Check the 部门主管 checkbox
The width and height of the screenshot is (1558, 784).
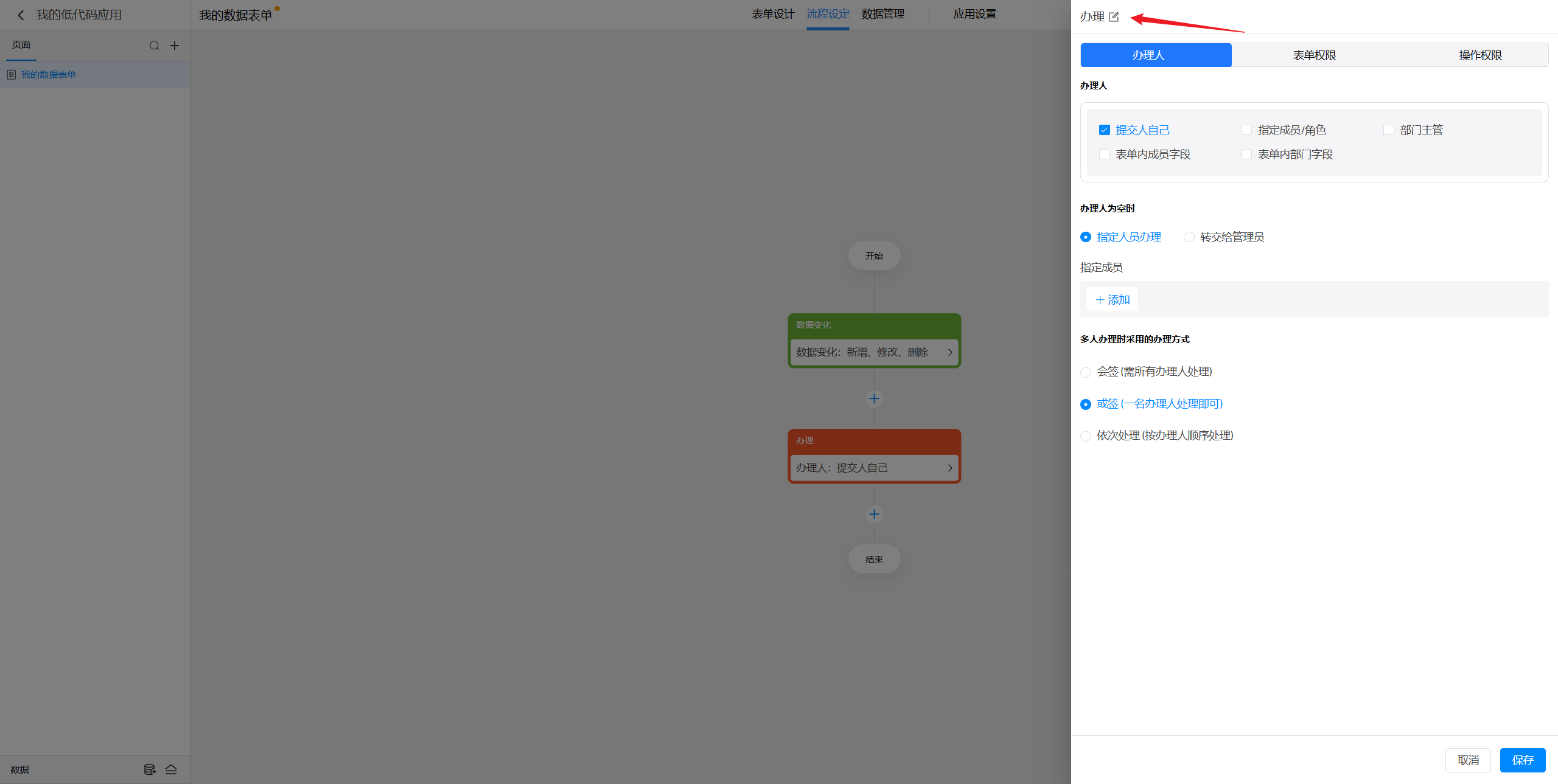pos(1389,130)
